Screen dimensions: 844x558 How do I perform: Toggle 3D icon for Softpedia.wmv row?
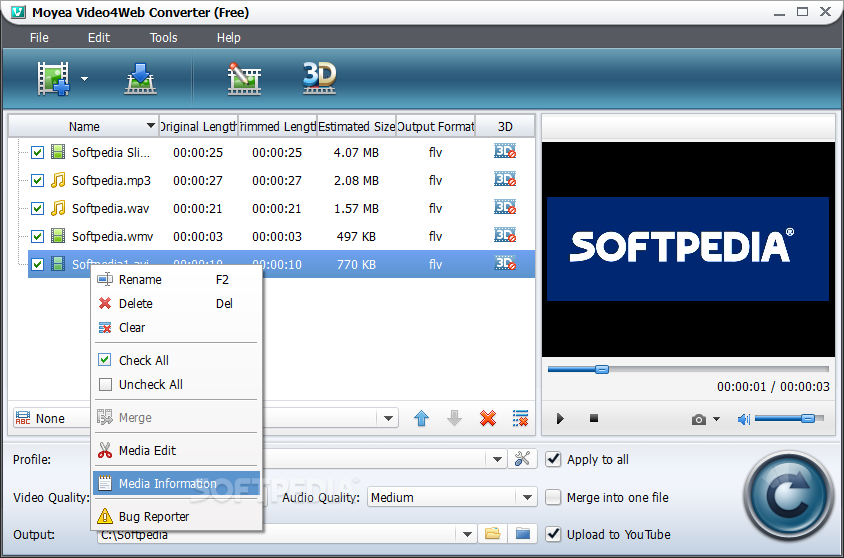click(505, 235)
